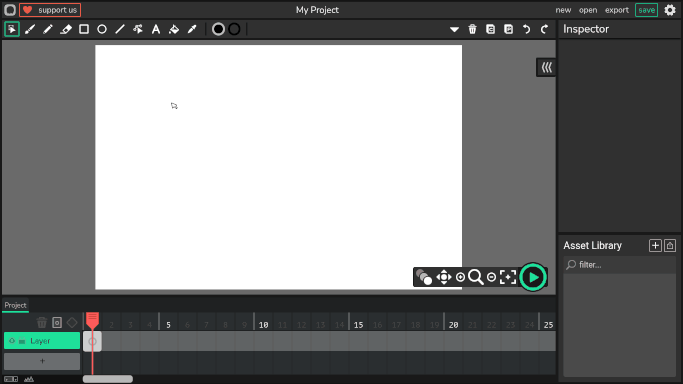Image resolution: width=683 pixels, height=384 pixels.
Task: Click the timeline horizontal scrollbar thumb
Action: (x=108, y=379)
